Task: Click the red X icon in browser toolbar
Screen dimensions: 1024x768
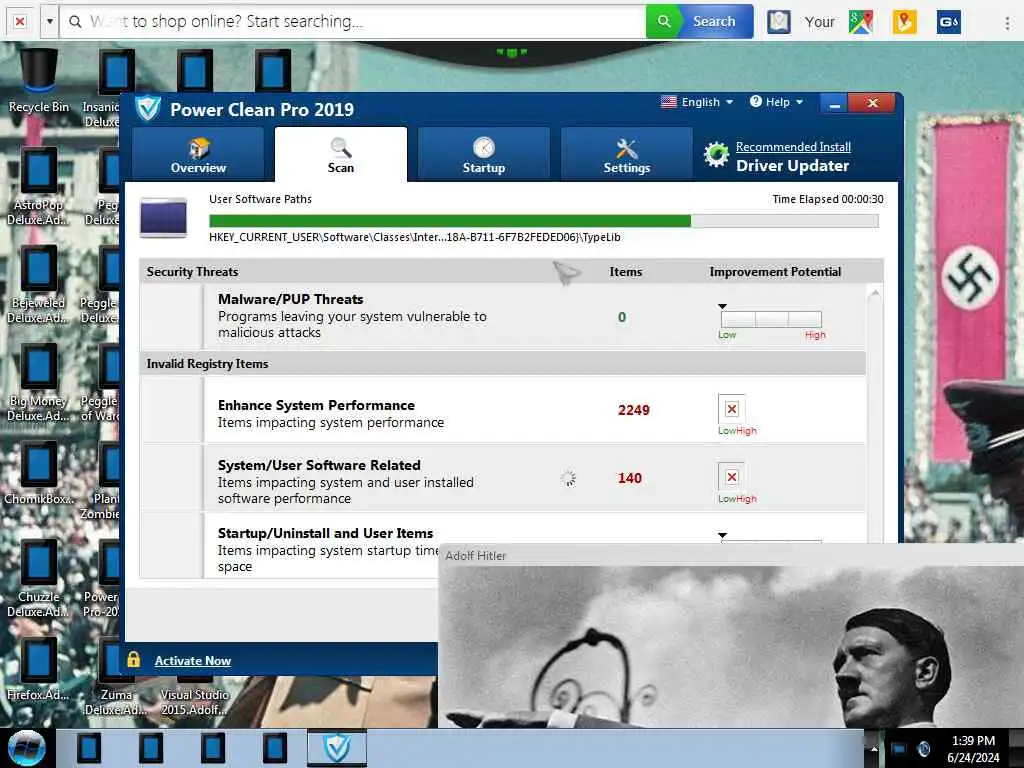Action: pyautogui.click(x=20, y=22)
